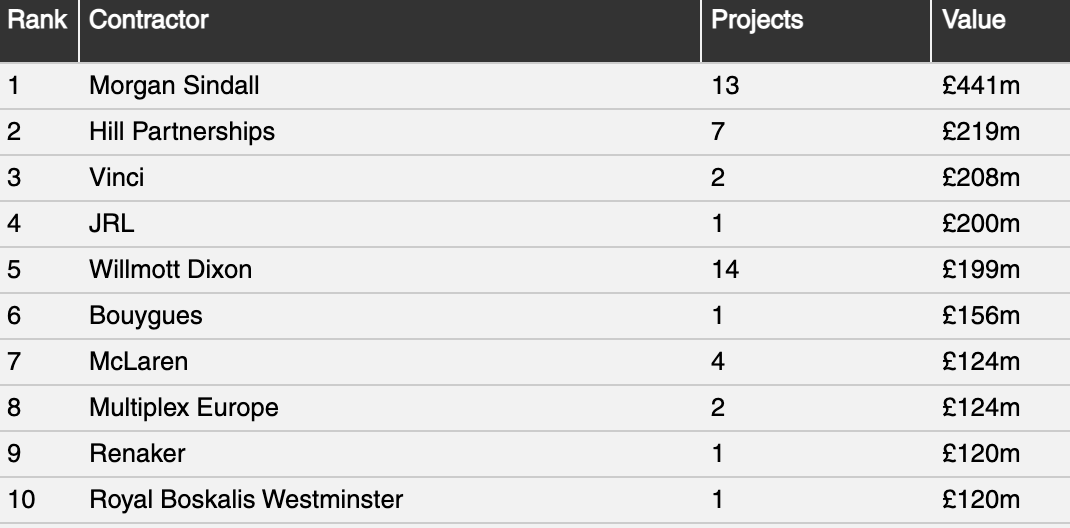The height and width of the screenshot is (528, 1070).
Task: Select Willmott Dixon in the table
Action: tap(171, 269)
